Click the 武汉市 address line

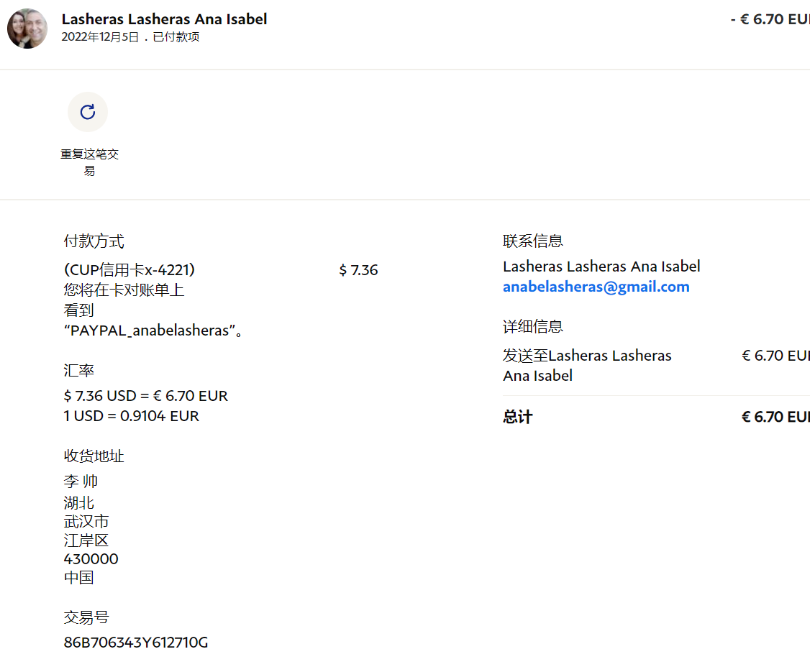[x=86, y=521]
